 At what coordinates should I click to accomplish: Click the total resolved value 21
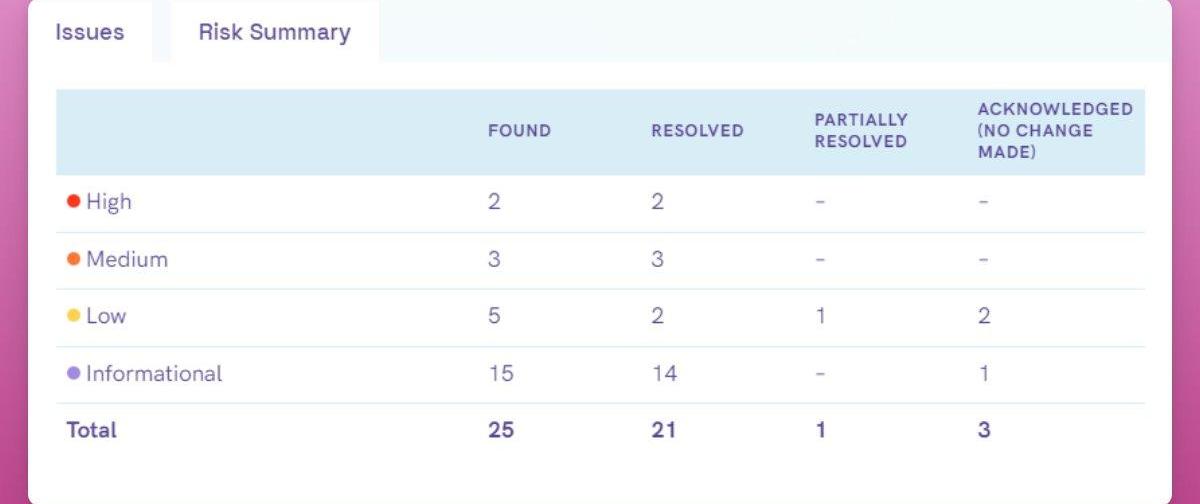[x=664, y=430]
